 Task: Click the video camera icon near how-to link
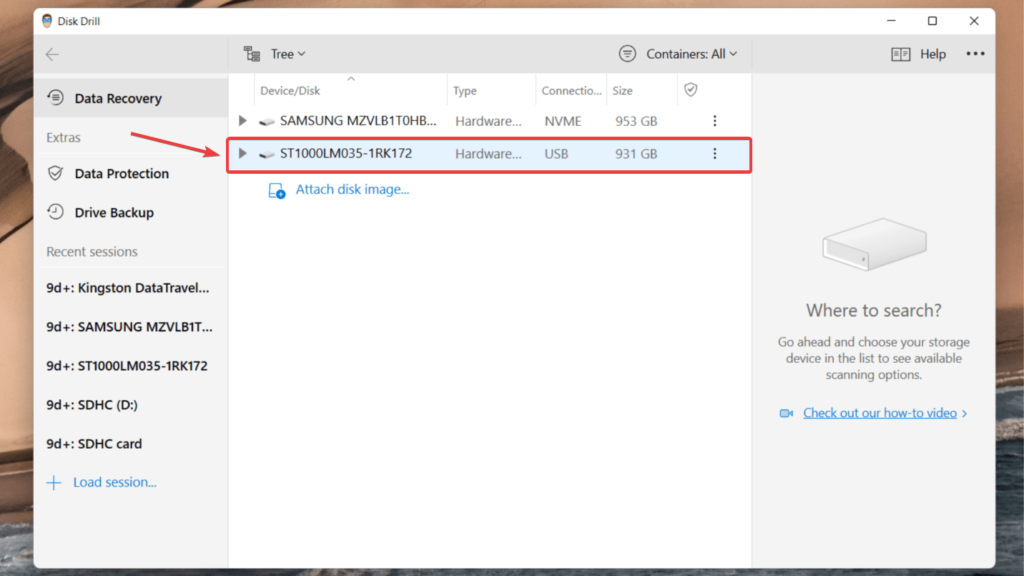tap(788, 412)
